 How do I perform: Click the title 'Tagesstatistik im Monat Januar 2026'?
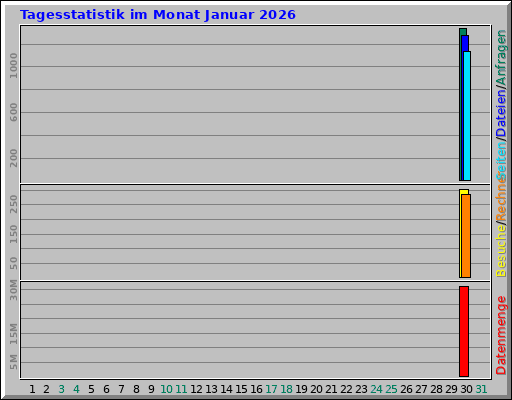[x=158, y=15]
